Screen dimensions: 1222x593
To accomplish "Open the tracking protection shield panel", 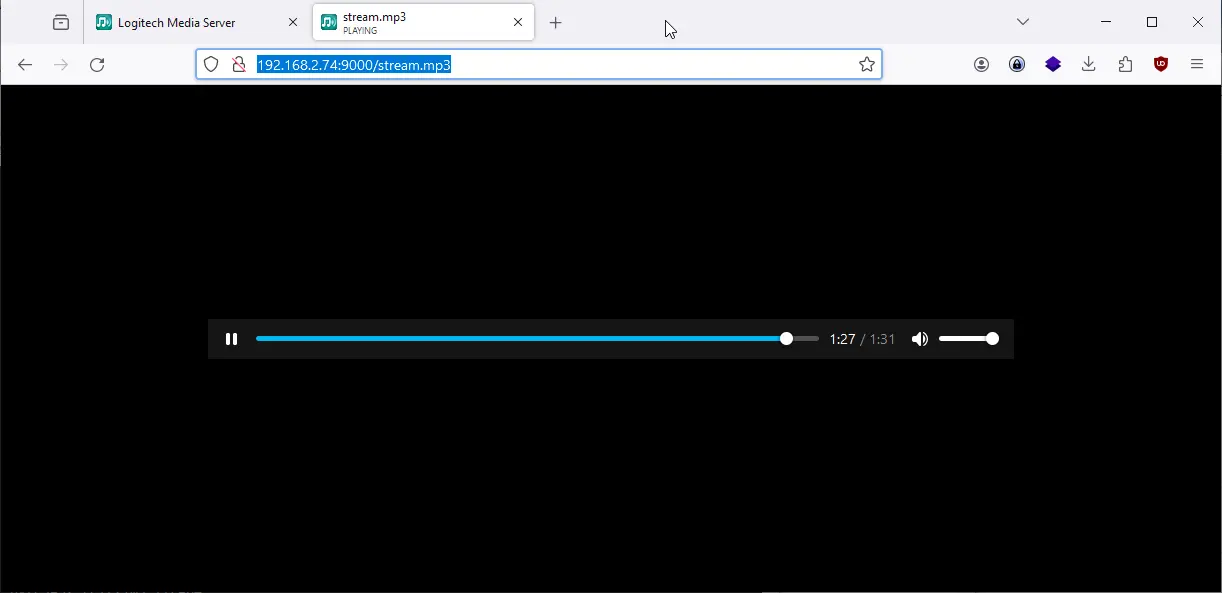I will point(211,64).
